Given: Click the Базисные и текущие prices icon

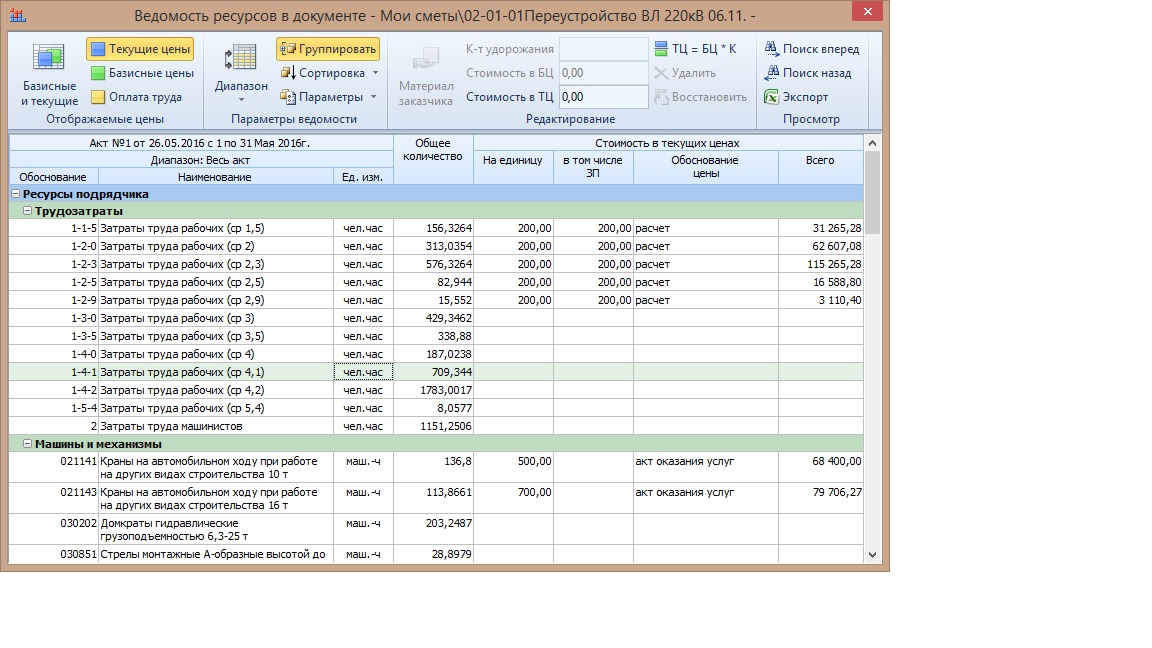Looking at the screenshot, I should tap(49, 59).
